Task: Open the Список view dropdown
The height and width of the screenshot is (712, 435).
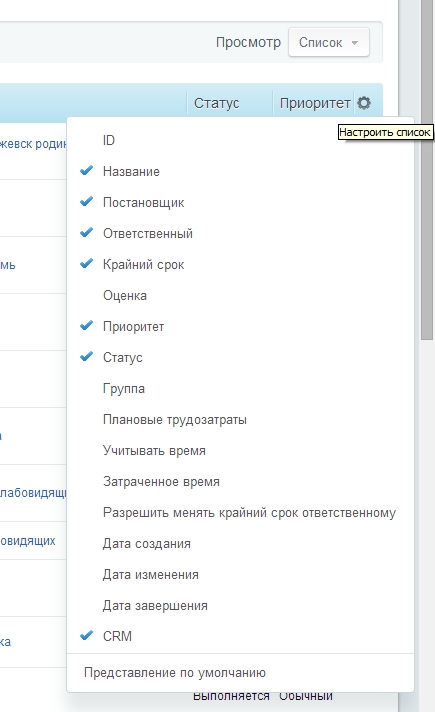Action: click(x=329, y=43)
